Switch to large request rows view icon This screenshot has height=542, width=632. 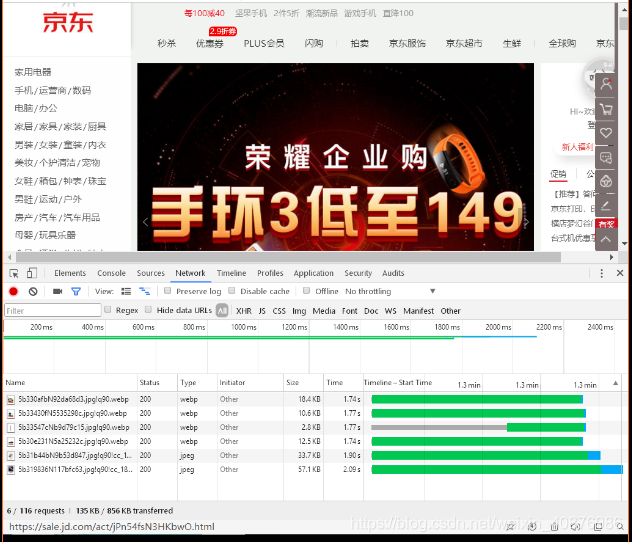[x=126, y=291]
